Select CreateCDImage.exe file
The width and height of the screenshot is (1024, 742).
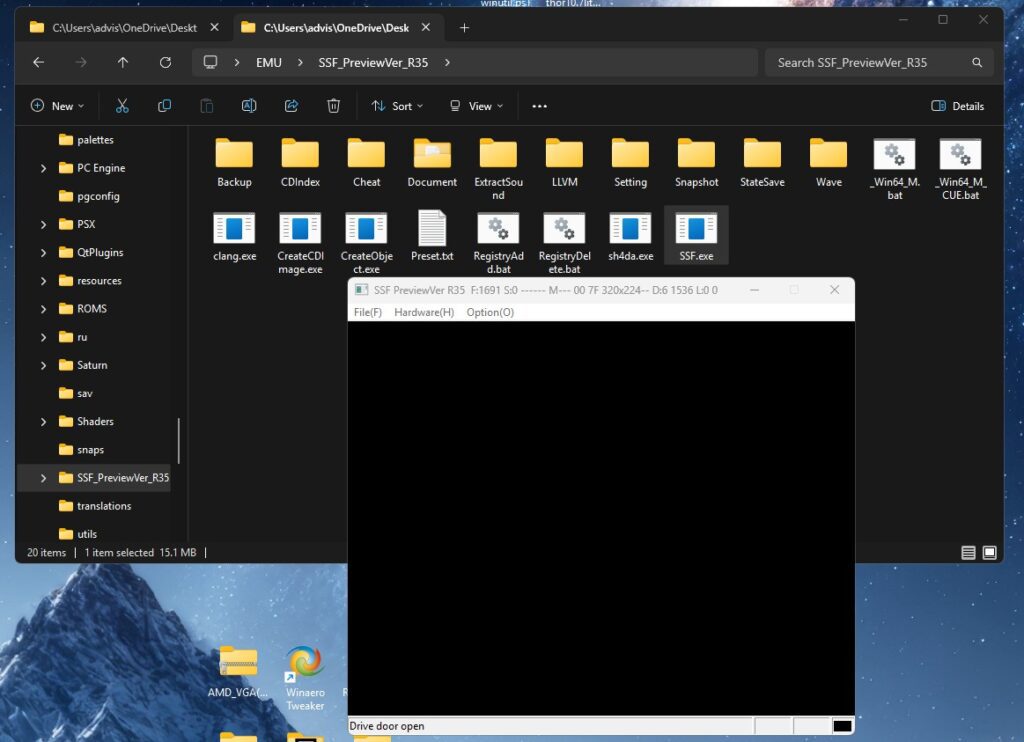pyautogui.click(x=300, y=242)
